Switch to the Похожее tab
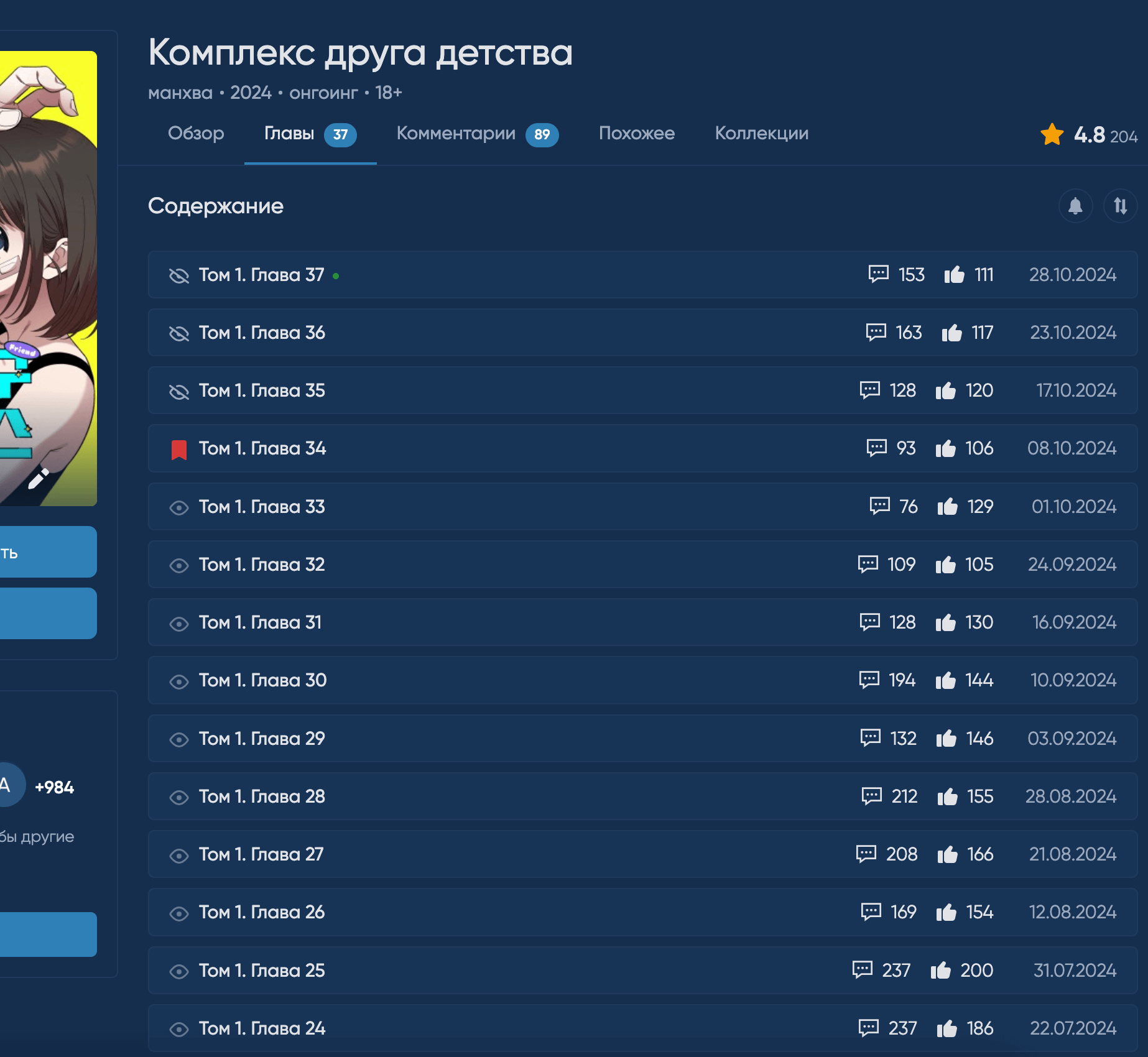 click(x=637, y=133)
